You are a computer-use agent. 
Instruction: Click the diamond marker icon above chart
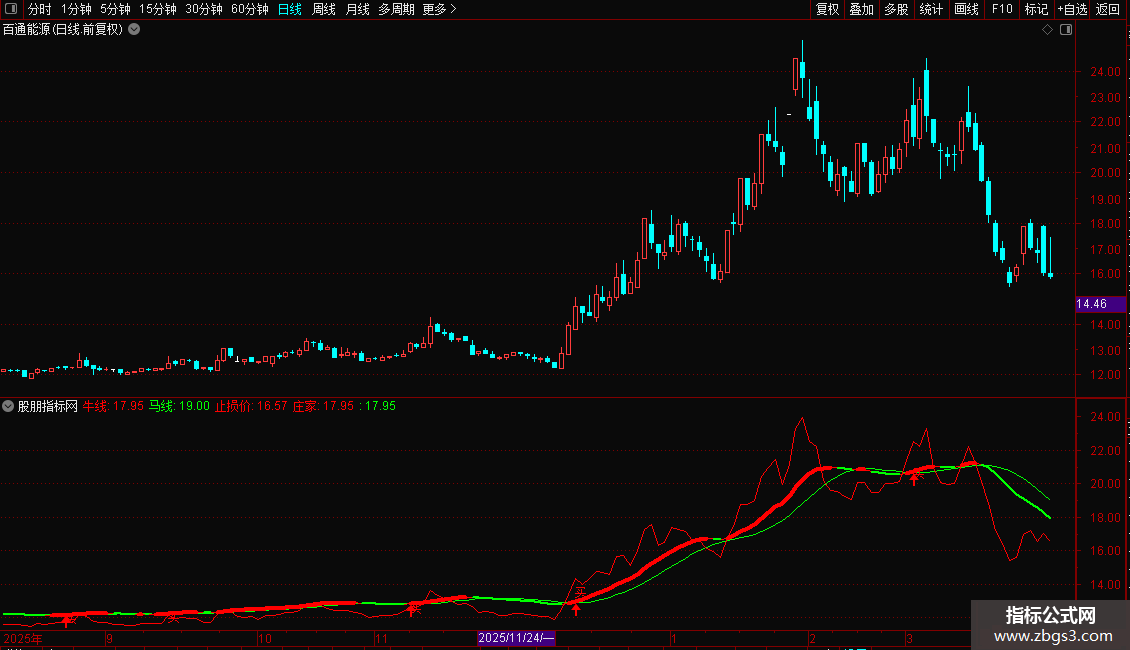(x=1047, y=30)
